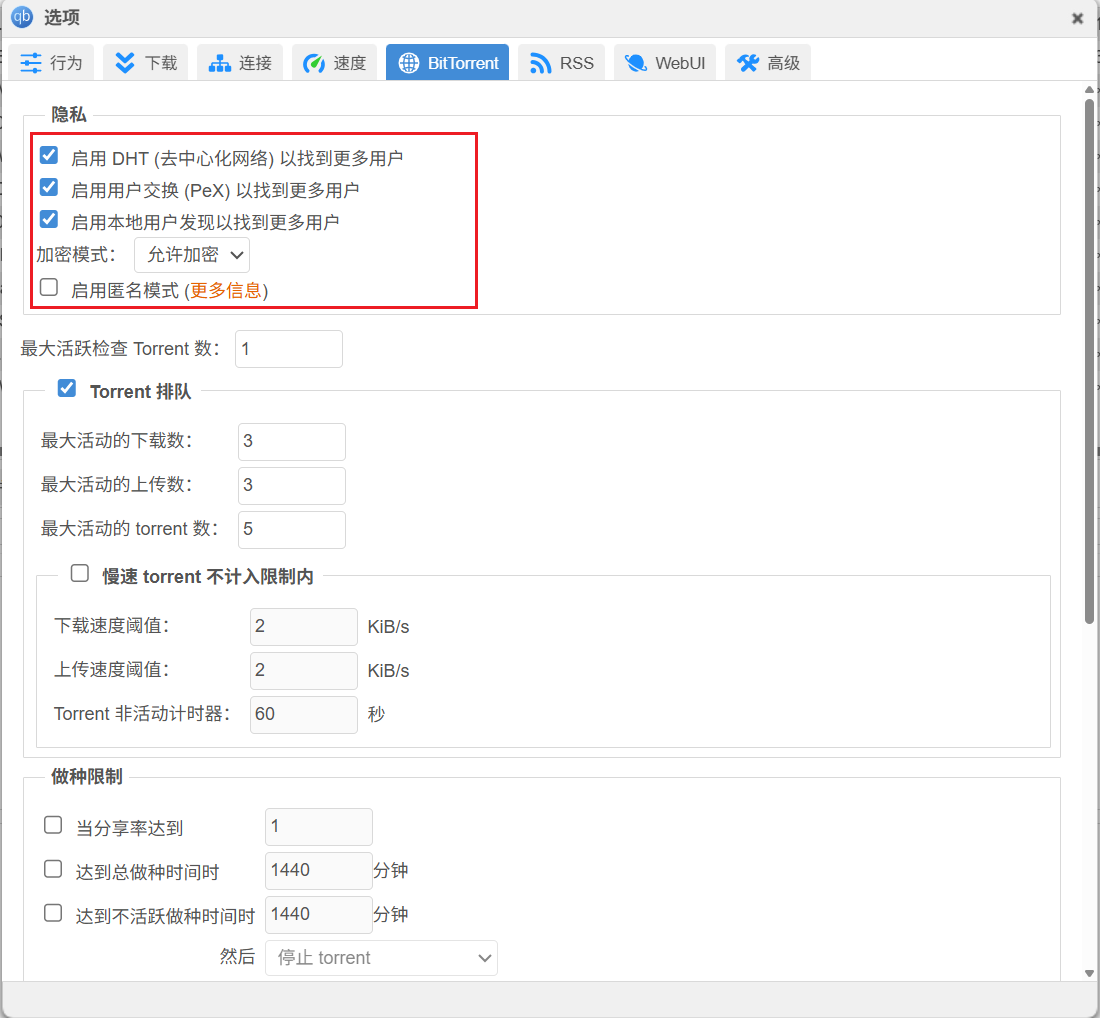
Task: Click the speedometer icon on 速度 tab
Action: click(314, 63)
